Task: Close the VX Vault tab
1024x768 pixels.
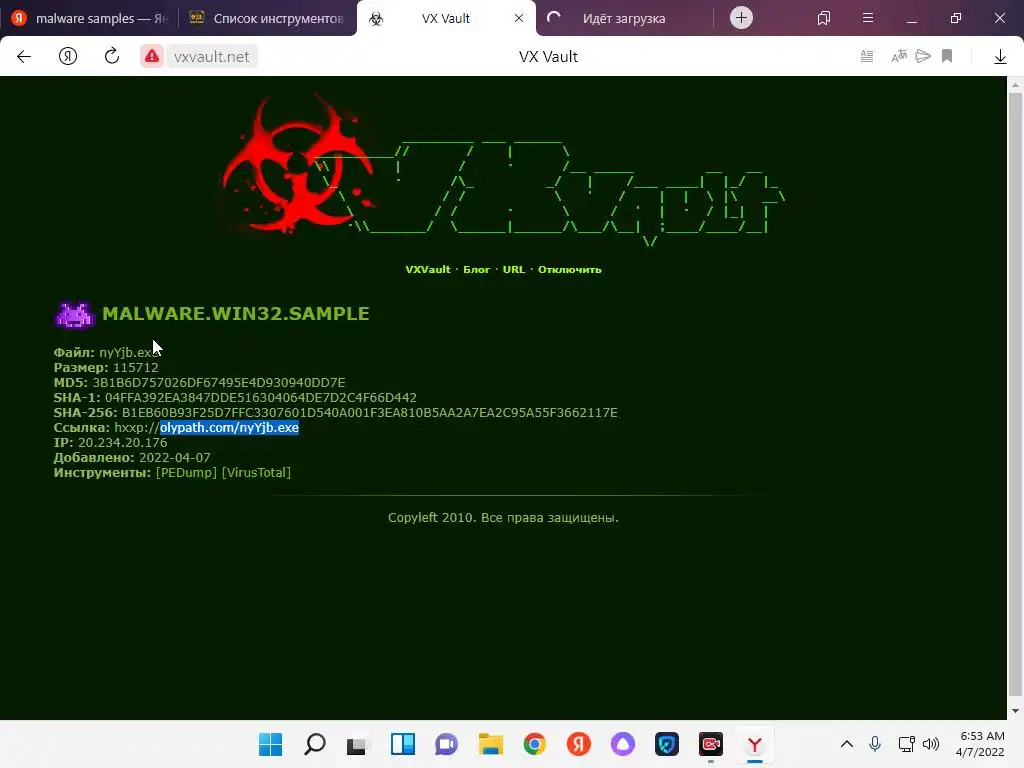Action: (x=519, y=18)
